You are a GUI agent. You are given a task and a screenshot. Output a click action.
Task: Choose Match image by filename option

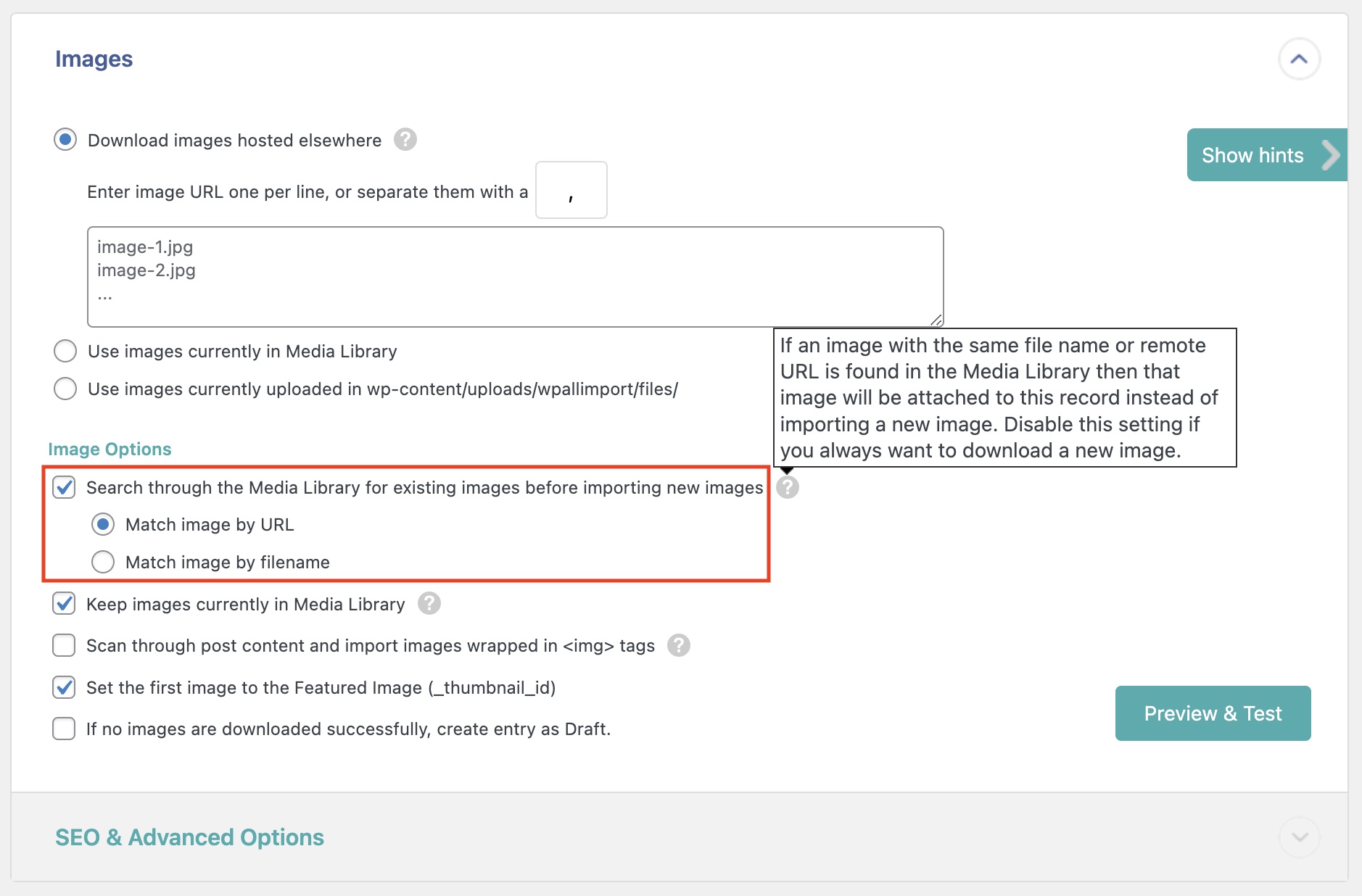pos(103,562)
